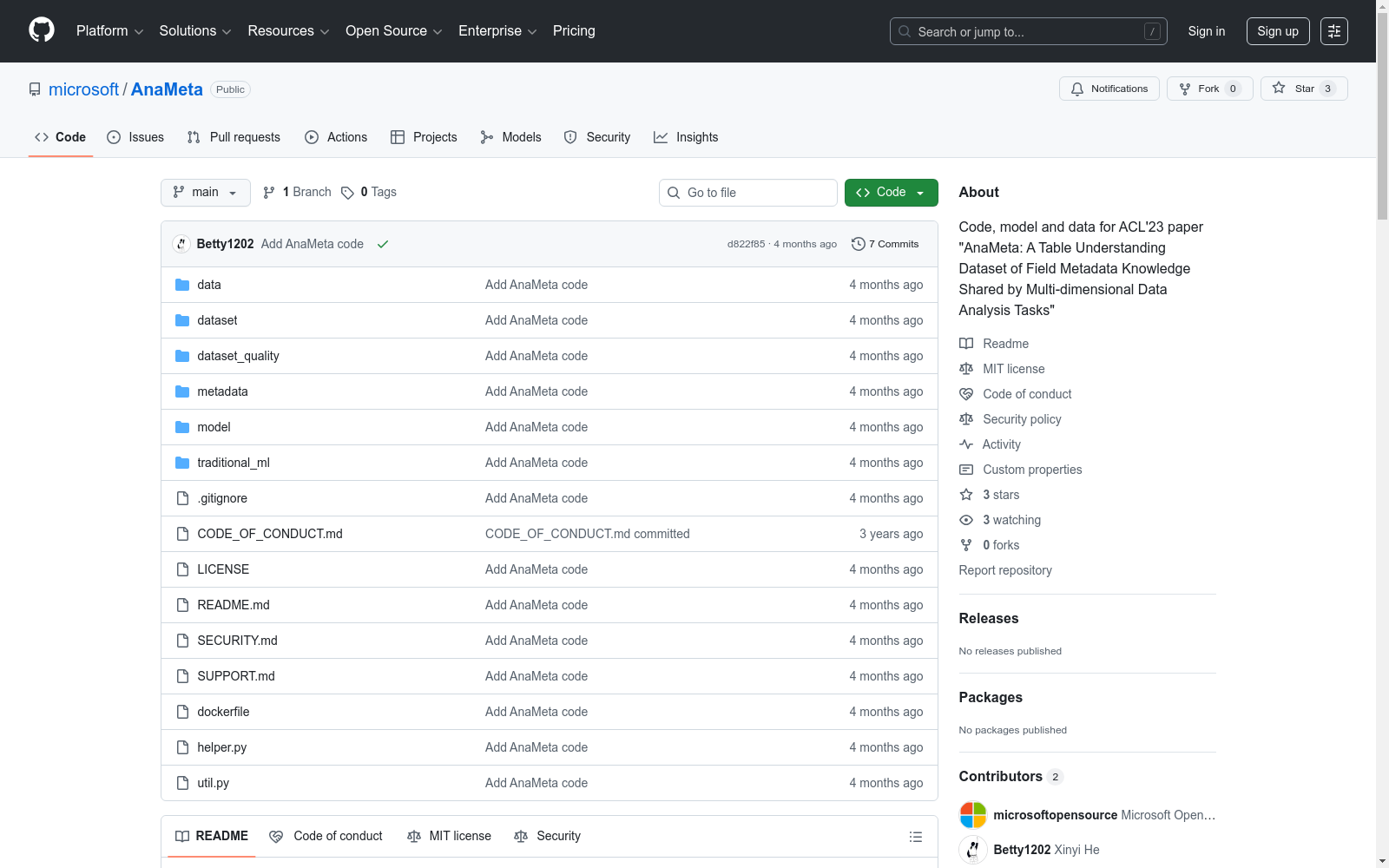Open Report repository link
The height and width of the screenshot is (868, 1389).
(x=1005, y=570)
